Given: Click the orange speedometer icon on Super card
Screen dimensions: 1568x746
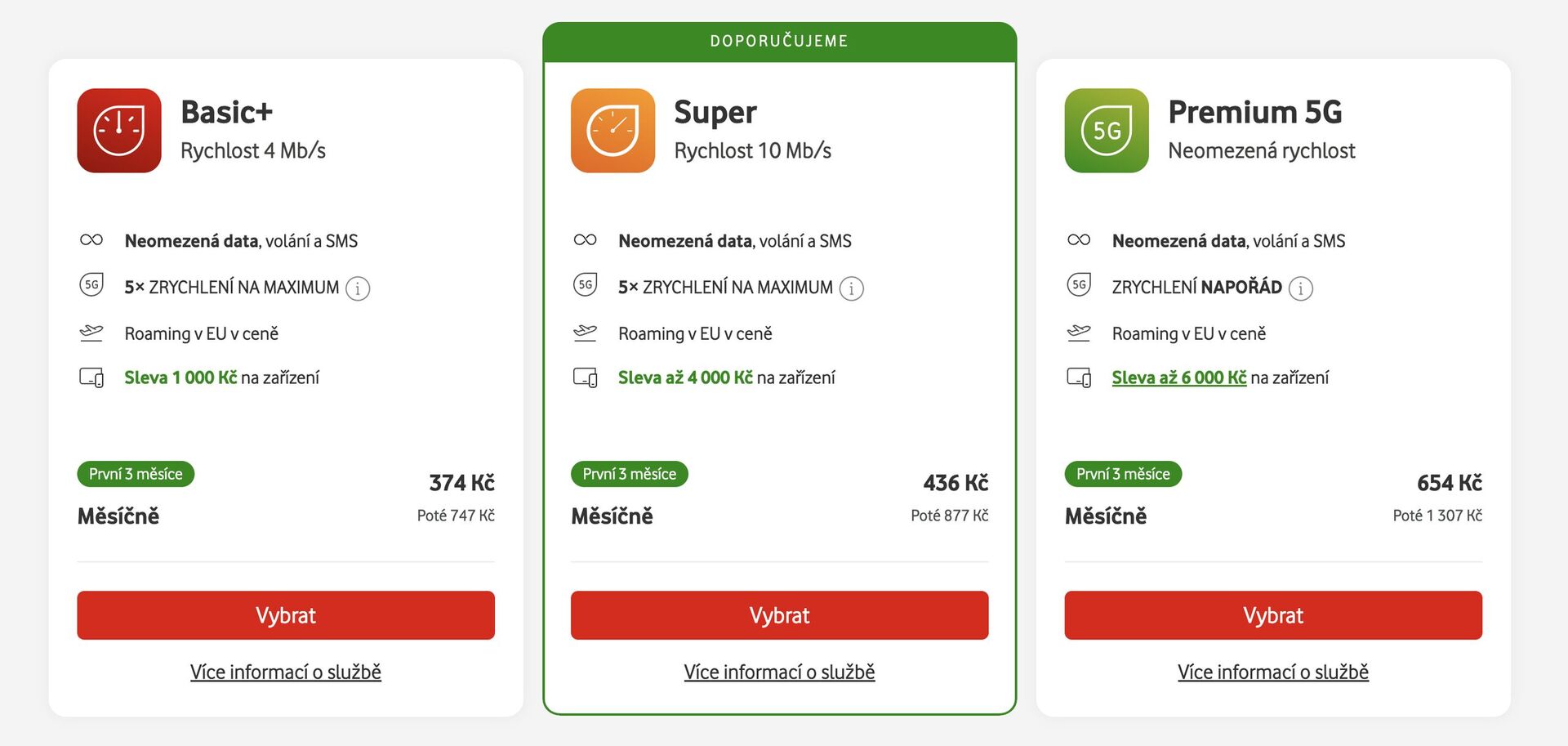Looking at the screenshot, I should click(x=613, y=131).
